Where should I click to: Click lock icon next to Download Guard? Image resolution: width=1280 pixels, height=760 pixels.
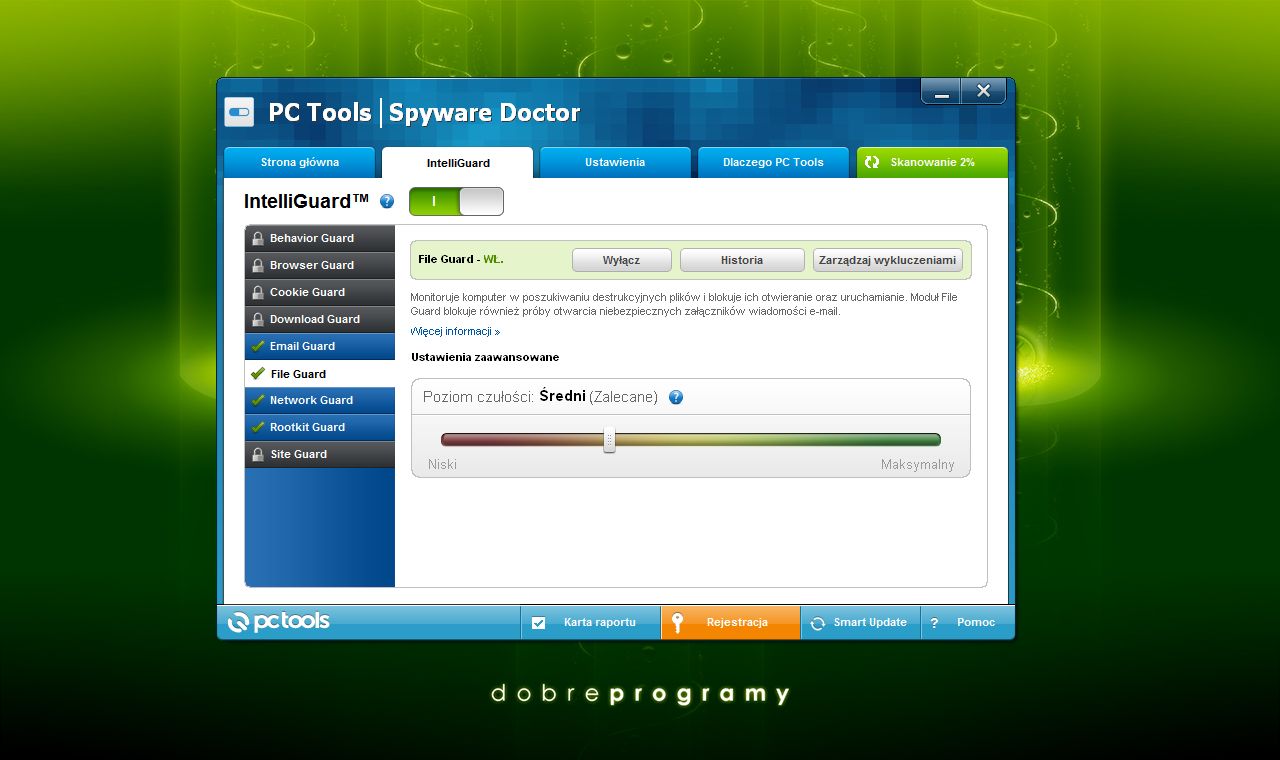pyautogui.click(x=258, y=319)
